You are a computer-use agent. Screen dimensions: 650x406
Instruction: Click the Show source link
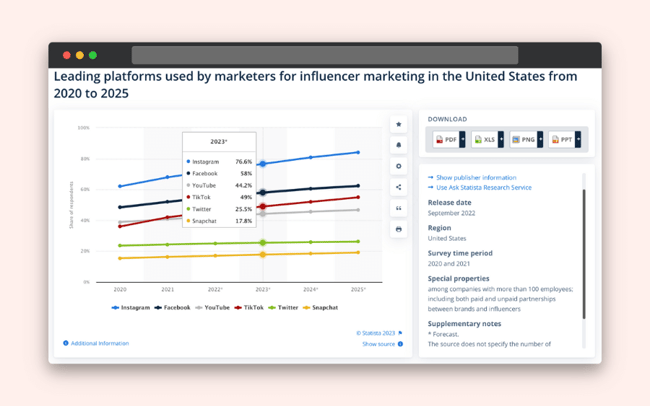point(378,344)
